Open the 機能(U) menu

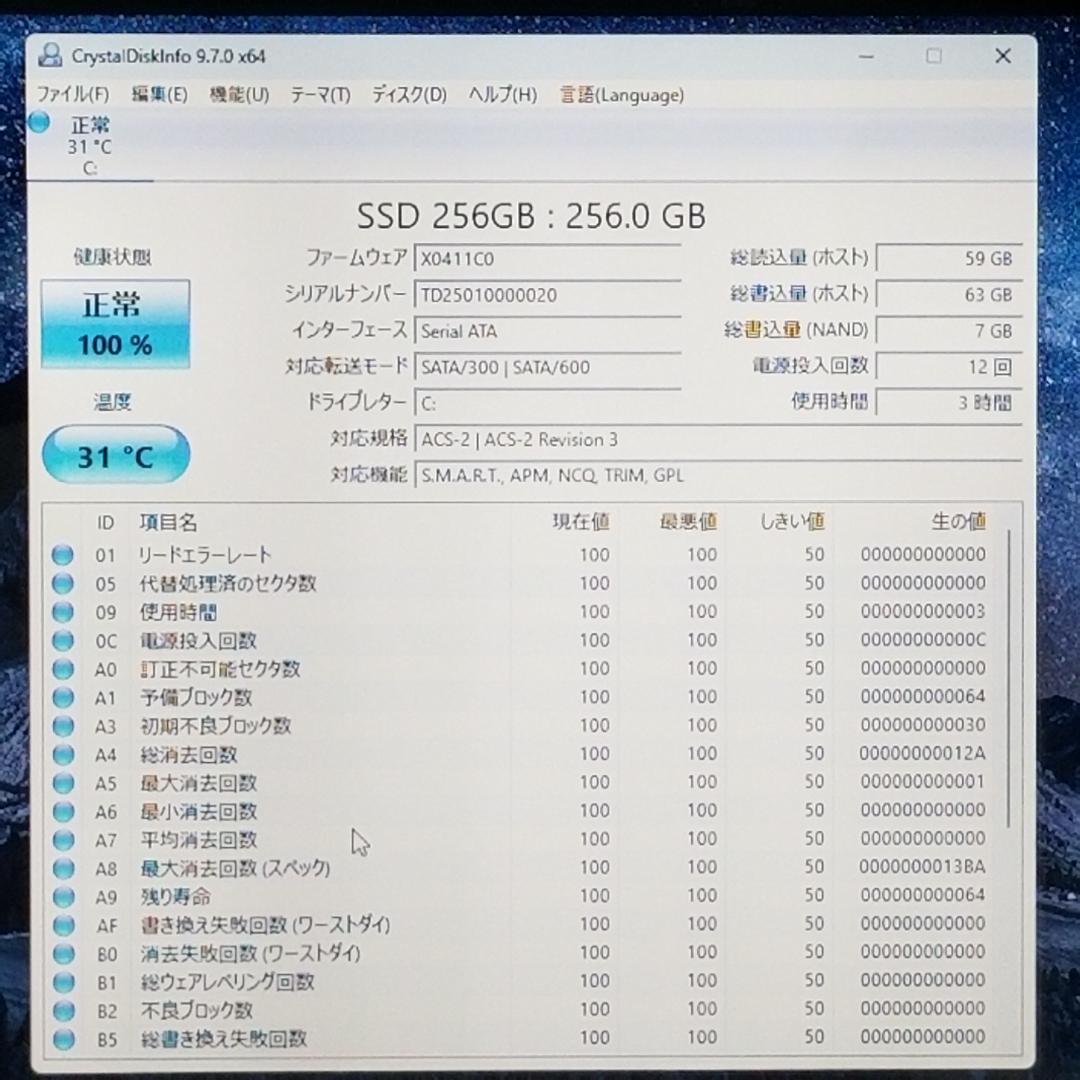pos(237,95)
